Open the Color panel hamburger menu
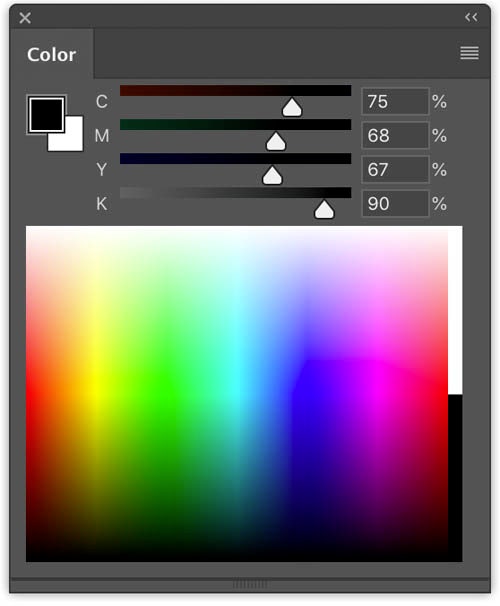The image size is (500, 606). click(x=469, y=53)
